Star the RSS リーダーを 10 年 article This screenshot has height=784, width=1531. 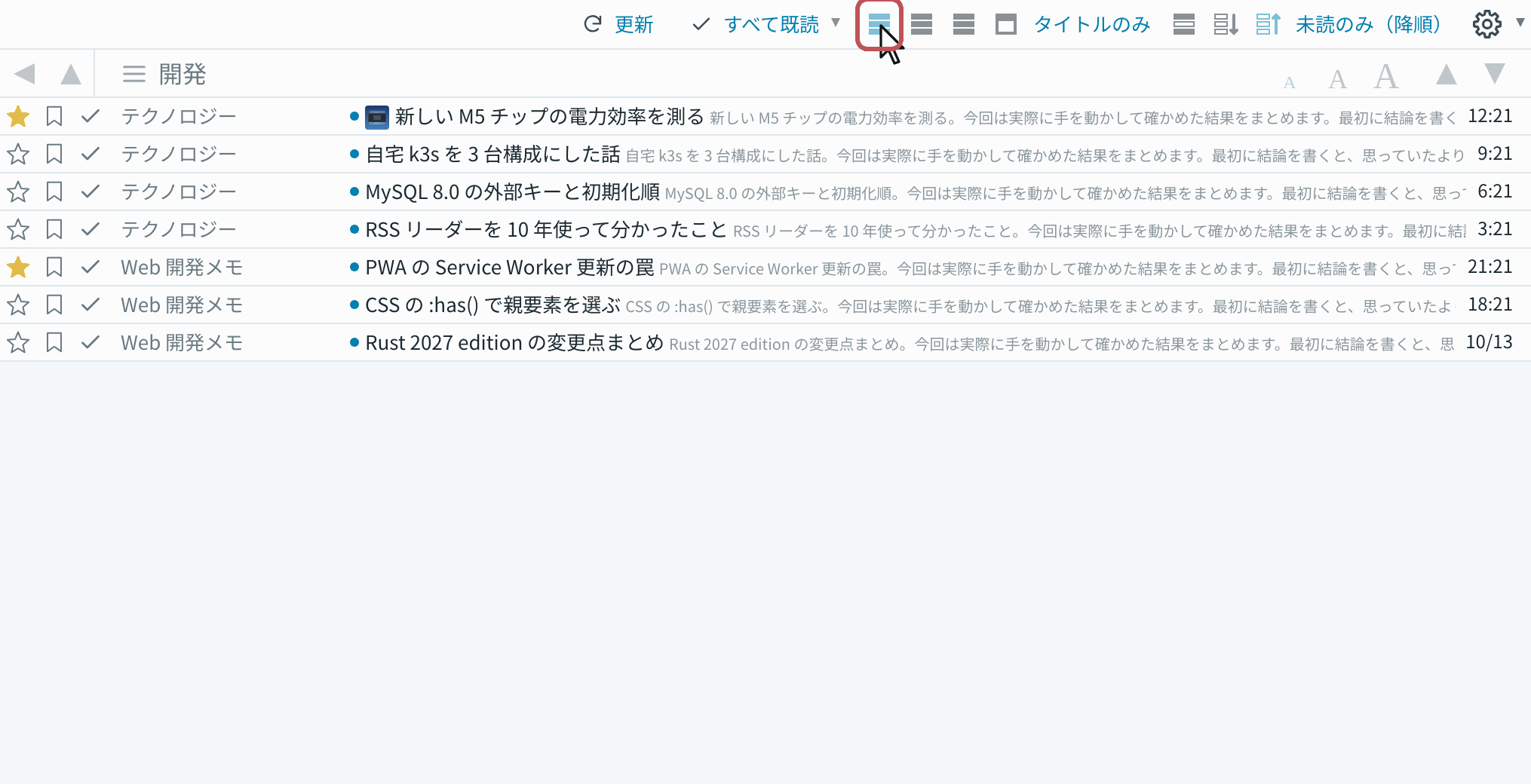tap(18, 229)
